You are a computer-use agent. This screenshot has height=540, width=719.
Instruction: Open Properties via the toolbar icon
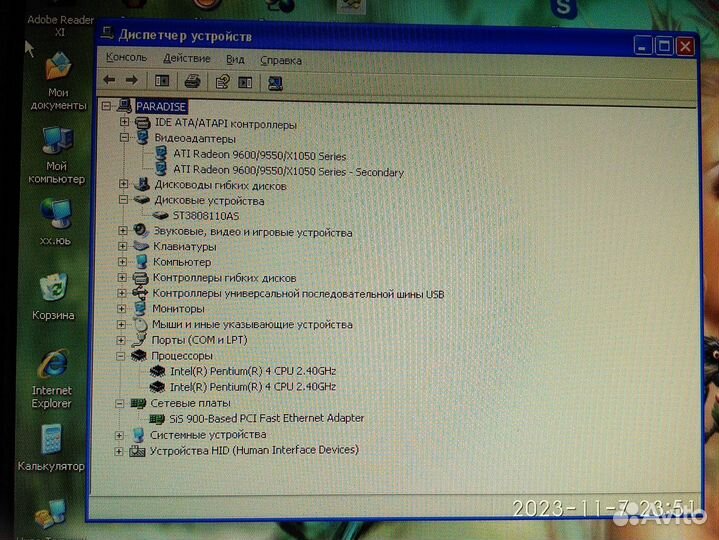click(222, 82)
